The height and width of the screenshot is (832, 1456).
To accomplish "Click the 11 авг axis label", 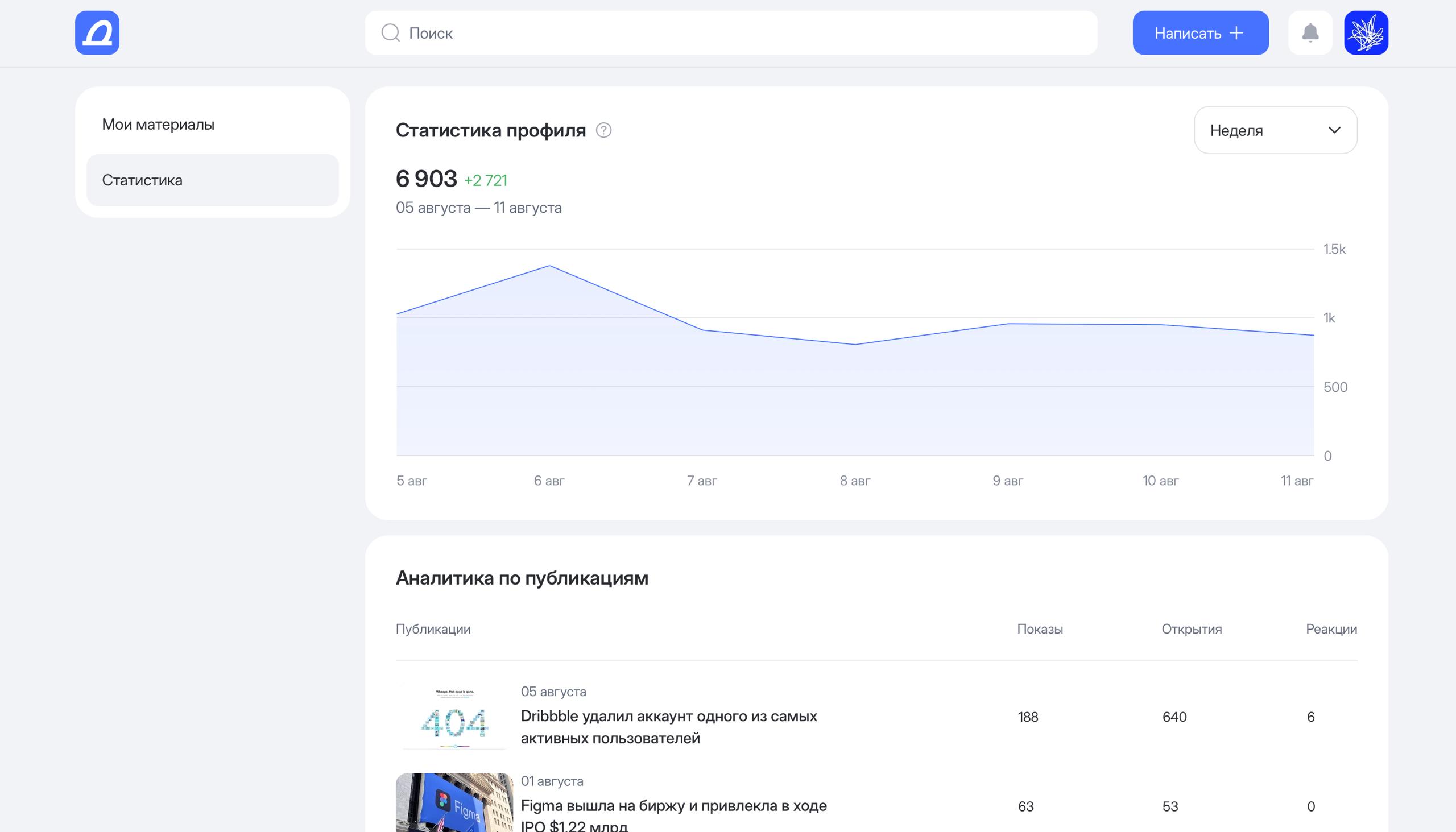I will click(x=1297, y=481).
